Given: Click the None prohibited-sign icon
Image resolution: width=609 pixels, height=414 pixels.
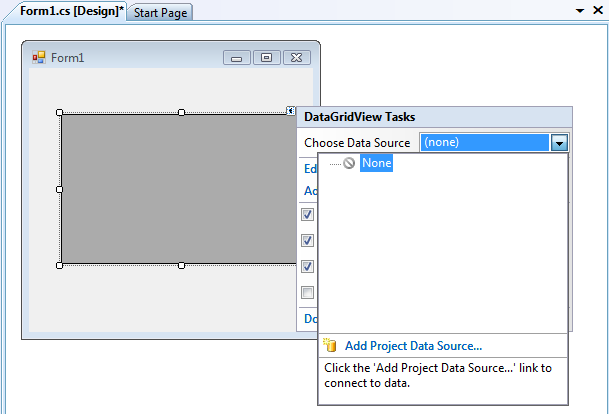Looking at the screenshot, I should click(x=349, y=163).
